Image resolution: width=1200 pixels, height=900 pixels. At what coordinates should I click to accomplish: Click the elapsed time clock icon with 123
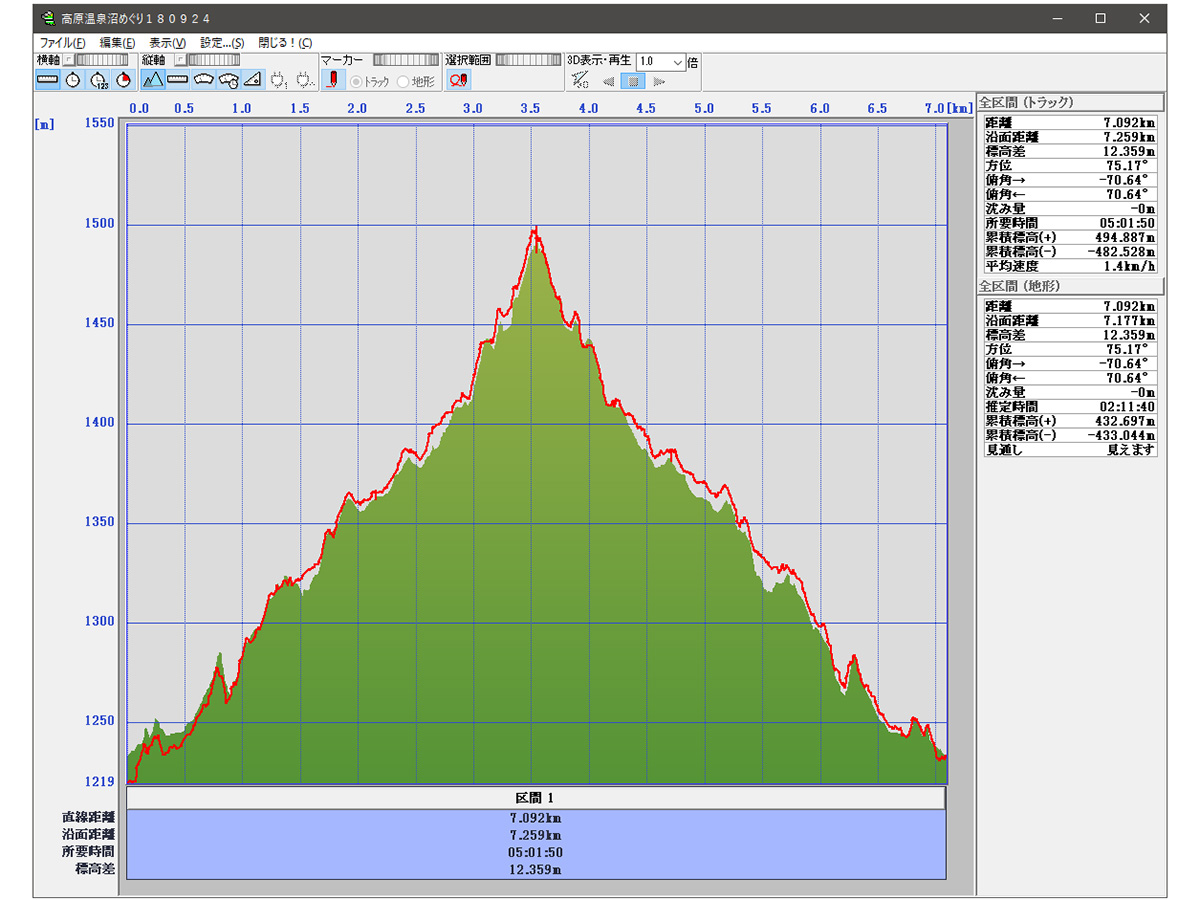pos(99,80)
